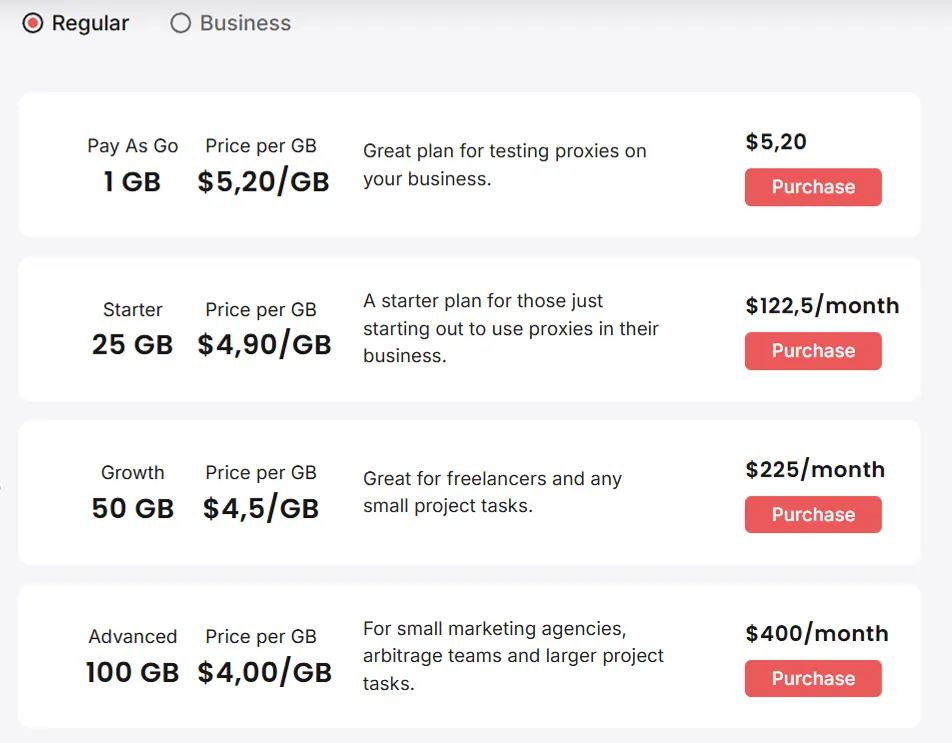Select the Regular pricing option

coord(33,22)
